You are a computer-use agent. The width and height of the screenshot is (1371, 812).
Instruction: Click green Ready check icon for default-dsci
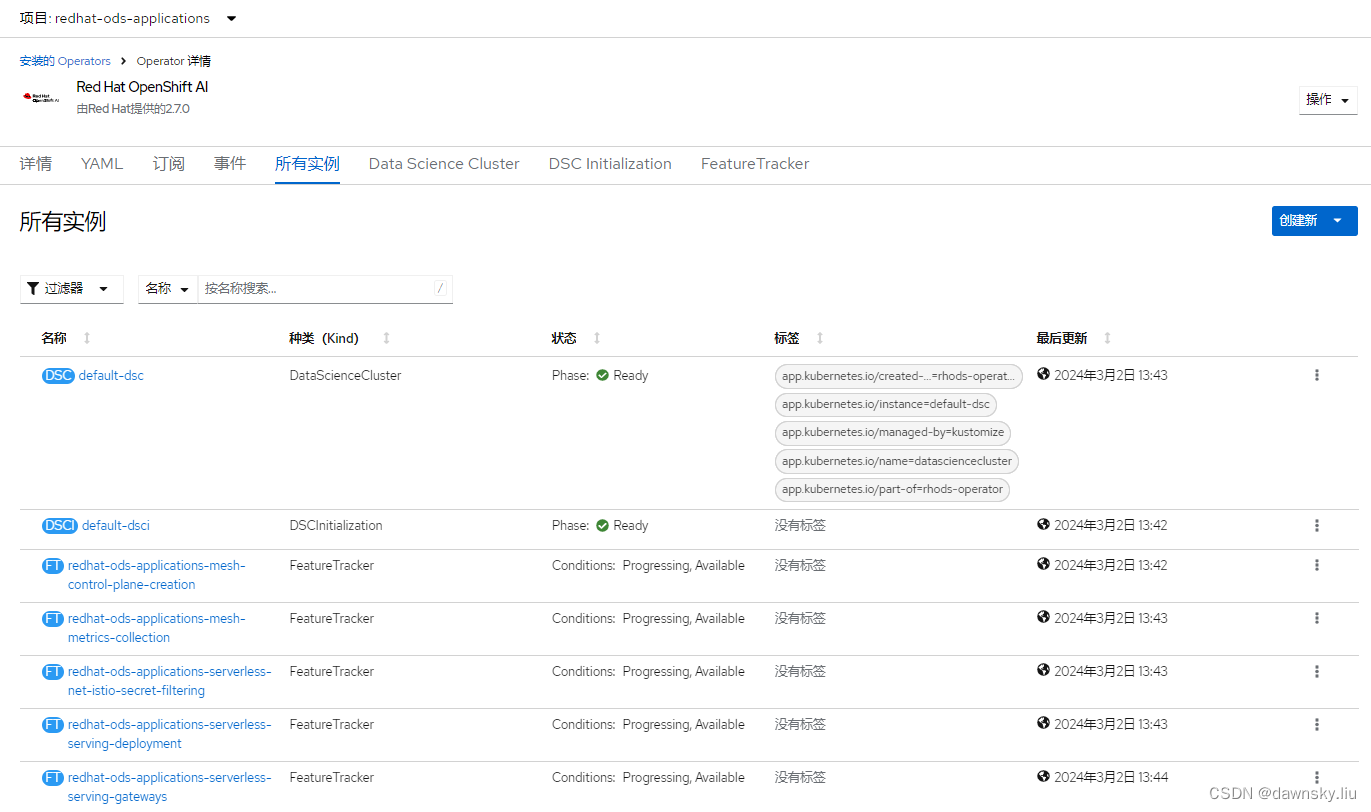point(602,525)
